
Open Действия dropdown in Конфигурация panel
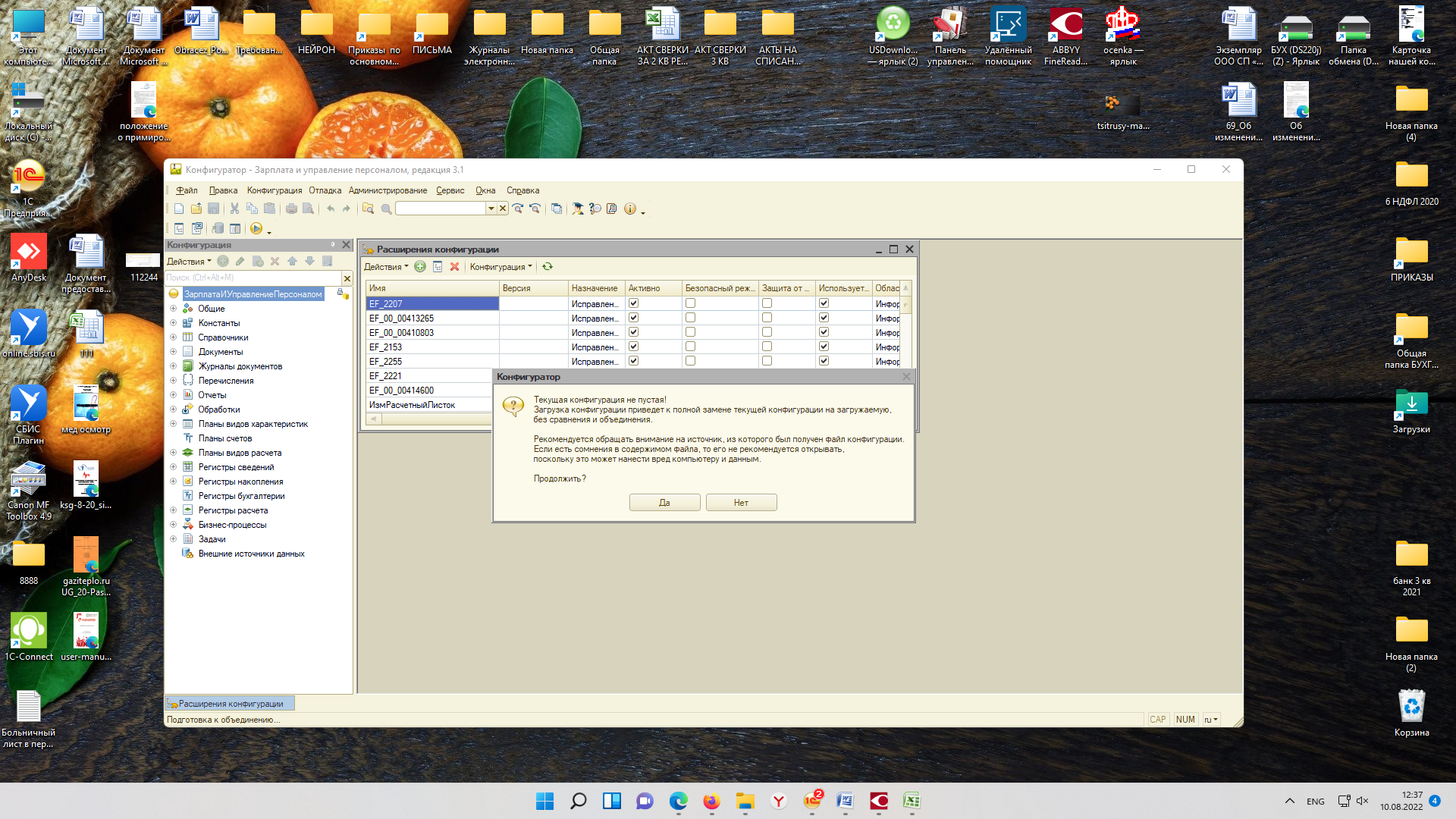[189, 262]
